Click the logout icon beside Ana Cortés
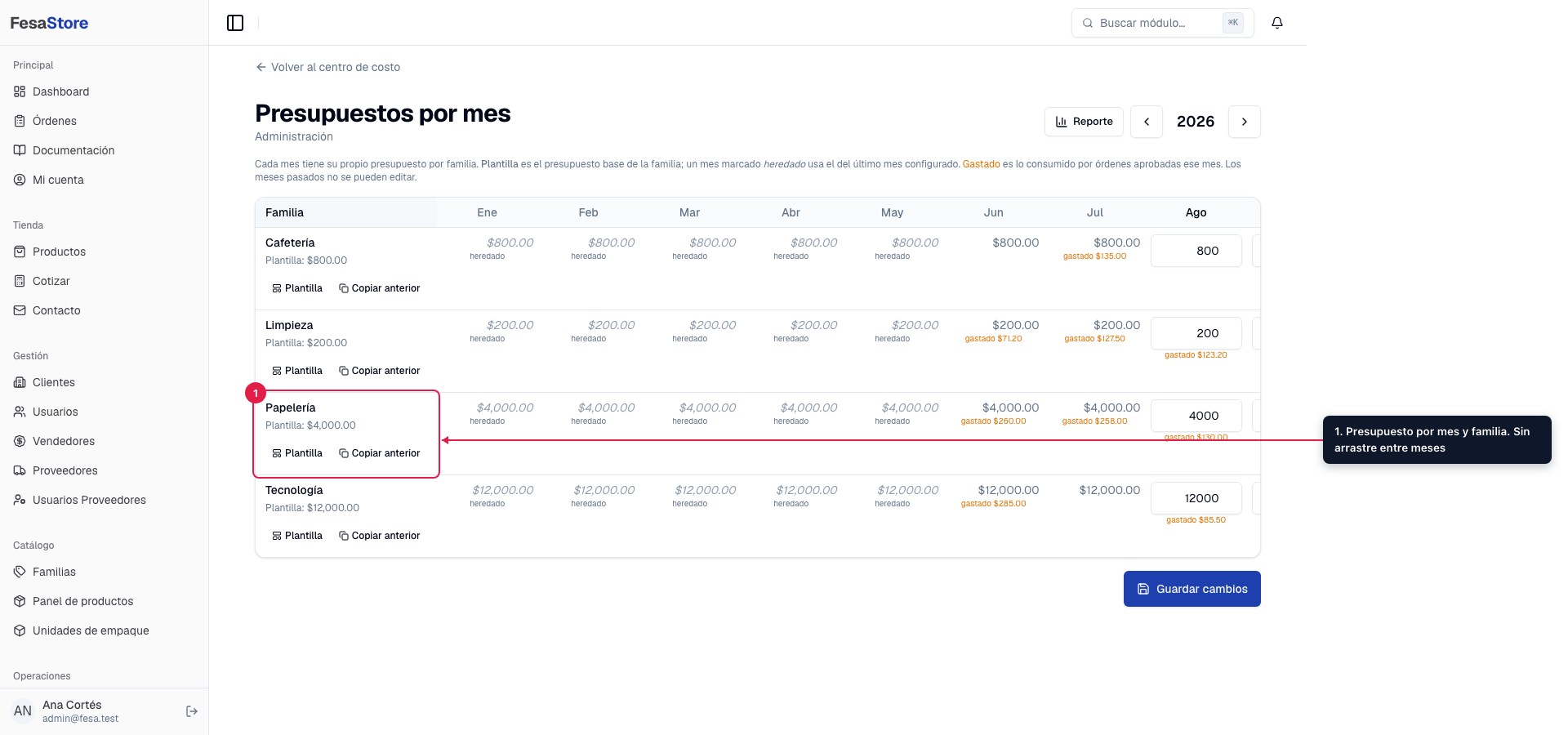 tap(192, 711)
